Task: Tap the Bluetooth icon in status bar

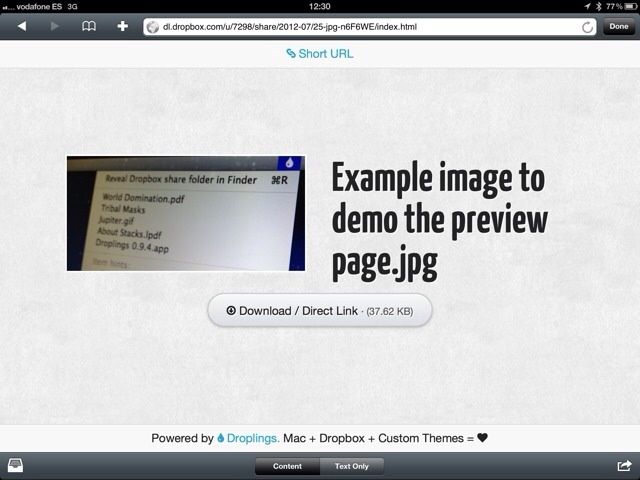Action: tap(599, 6)
